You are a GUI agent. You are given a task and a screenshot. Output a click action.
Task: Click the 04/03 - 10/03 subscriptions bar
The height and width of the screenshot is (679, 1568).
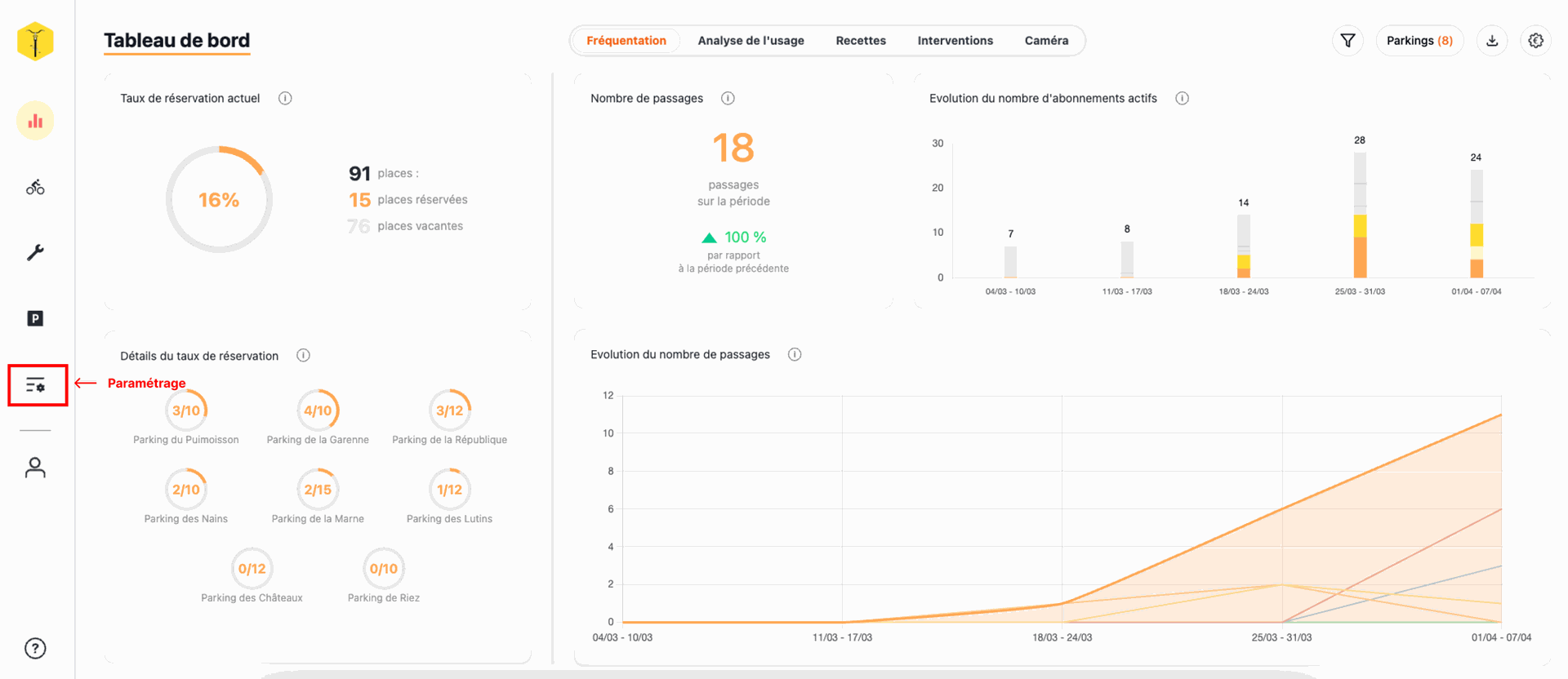[1011, 262]
